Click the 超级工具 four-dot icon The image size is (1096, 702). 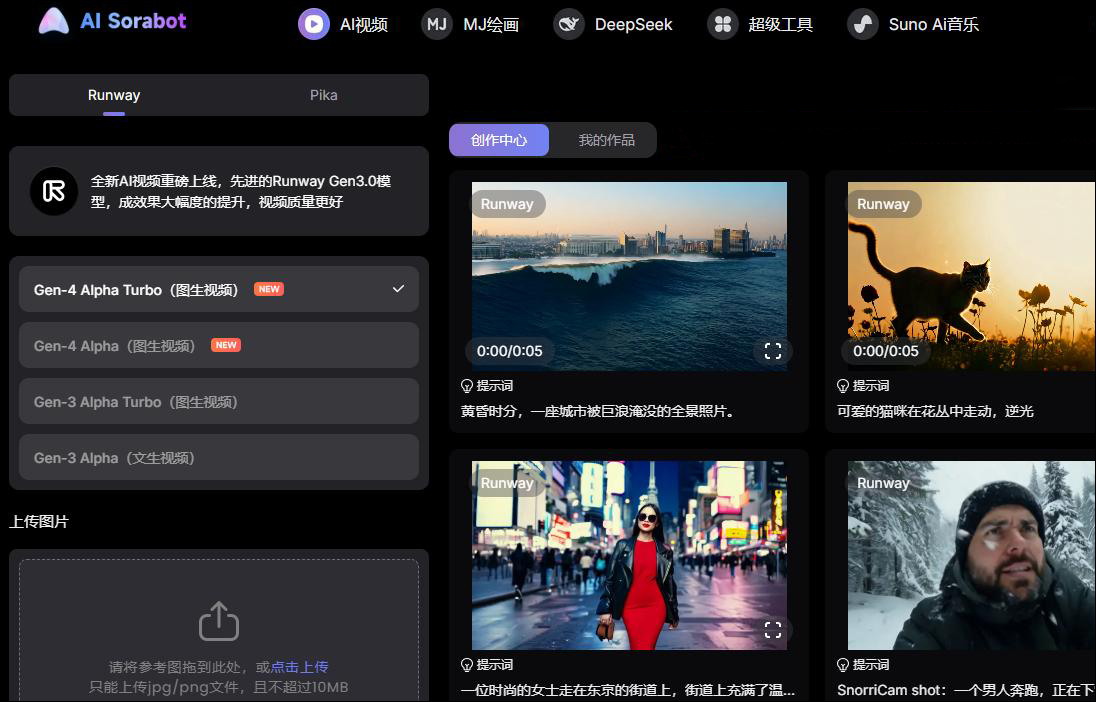coord(723,24)
